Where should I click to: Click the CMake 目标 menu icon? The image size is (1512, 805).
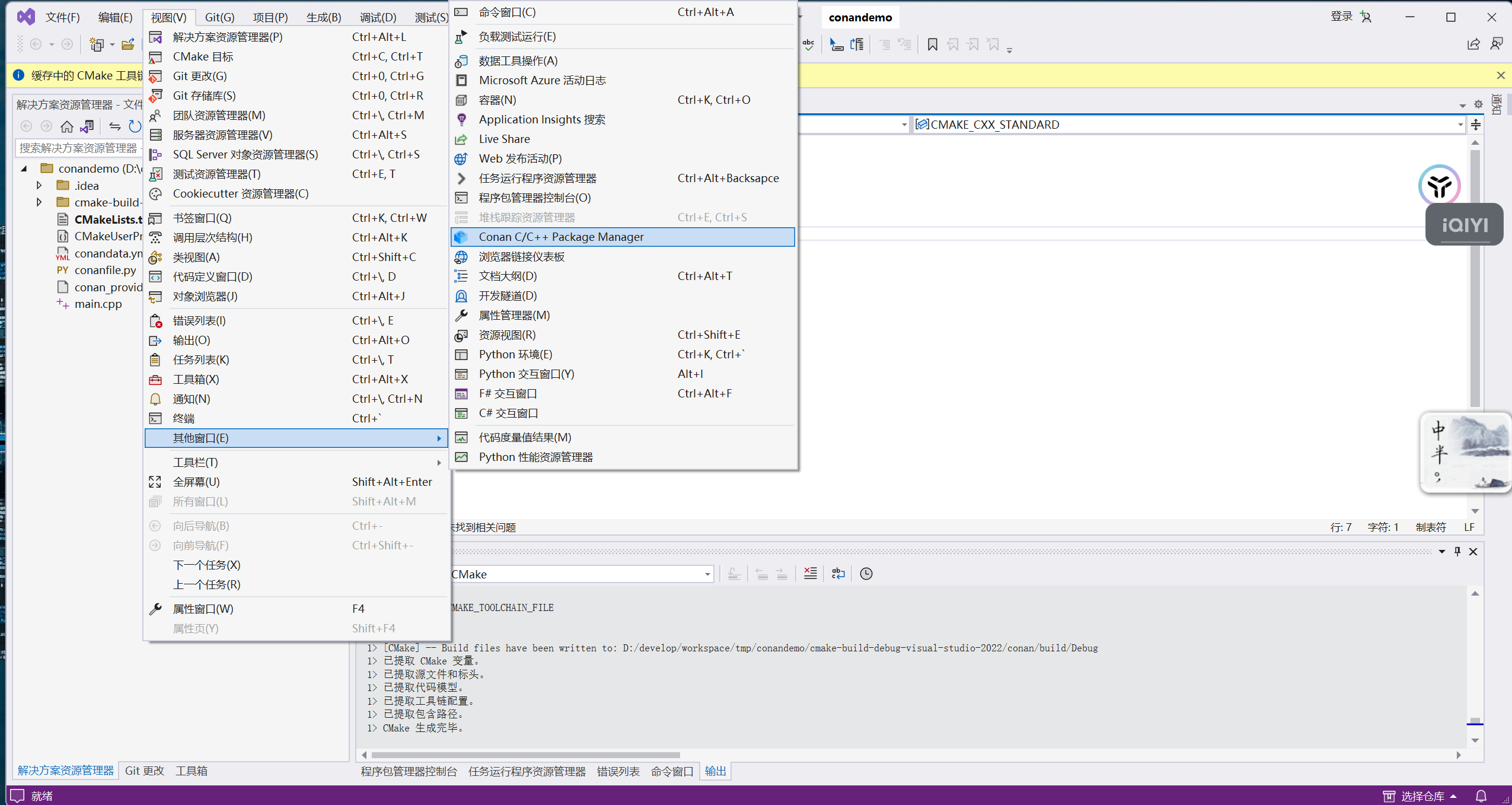[155, 57]
